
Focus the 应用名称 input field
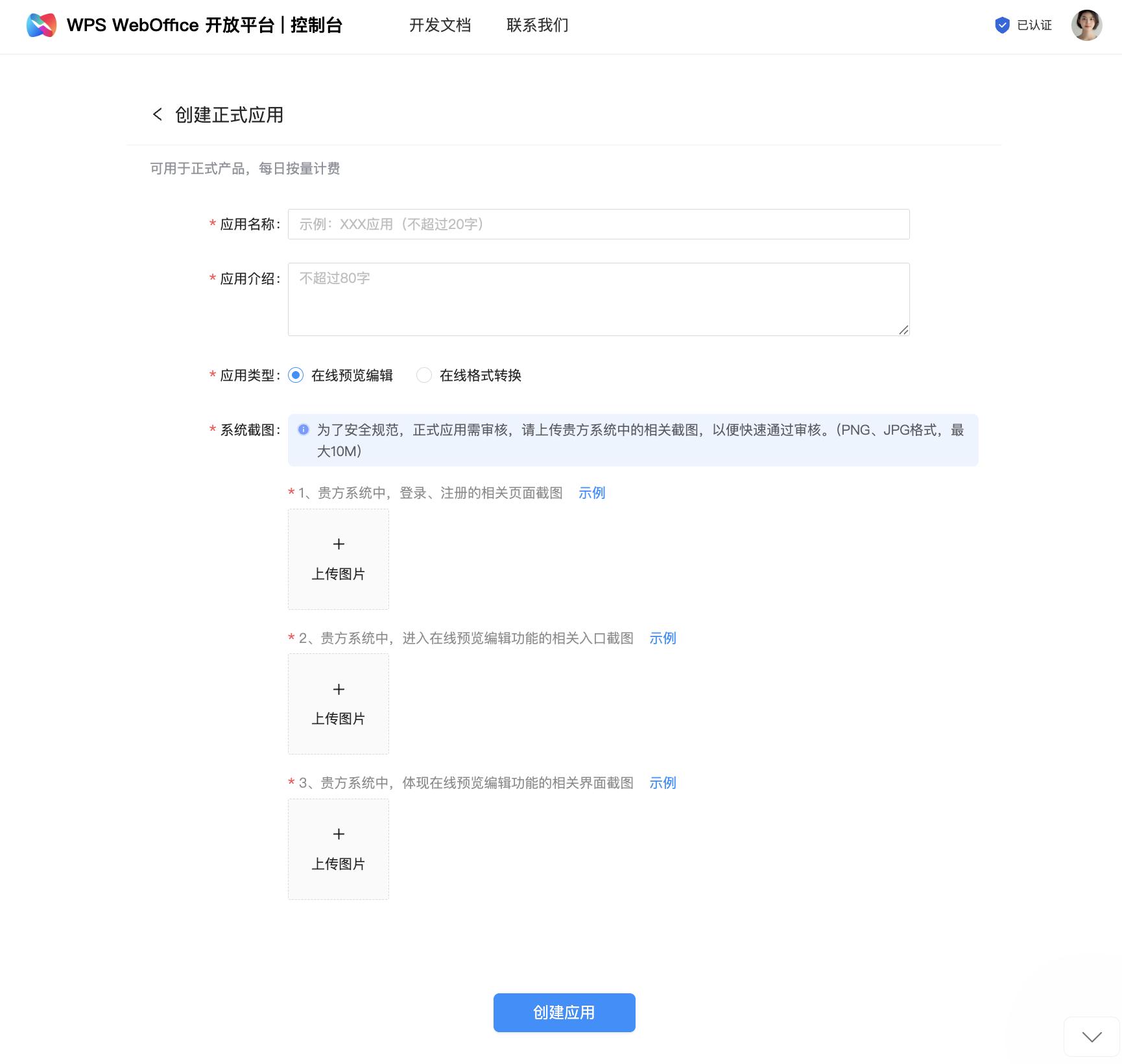598,224
